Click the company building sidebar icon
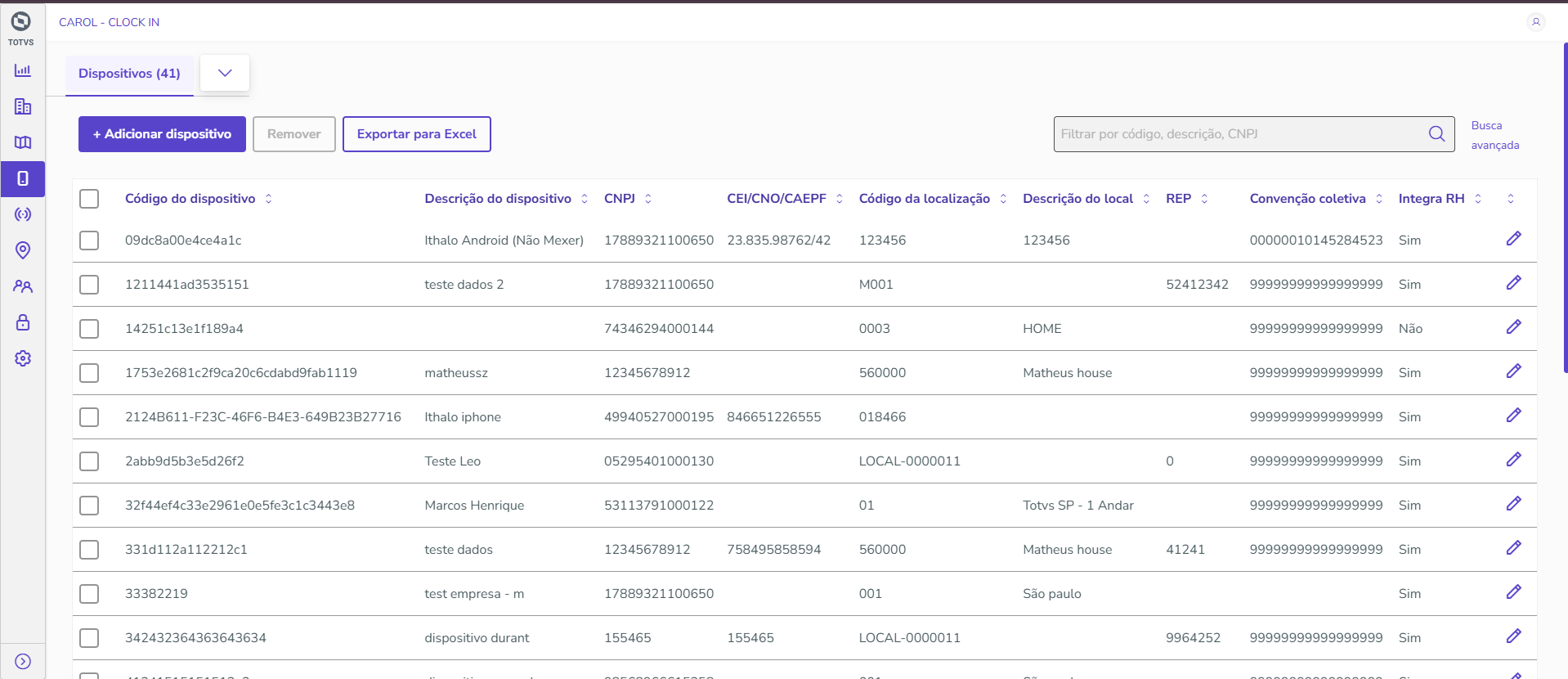Viewport: 1568px width, 679px height. 23,106
